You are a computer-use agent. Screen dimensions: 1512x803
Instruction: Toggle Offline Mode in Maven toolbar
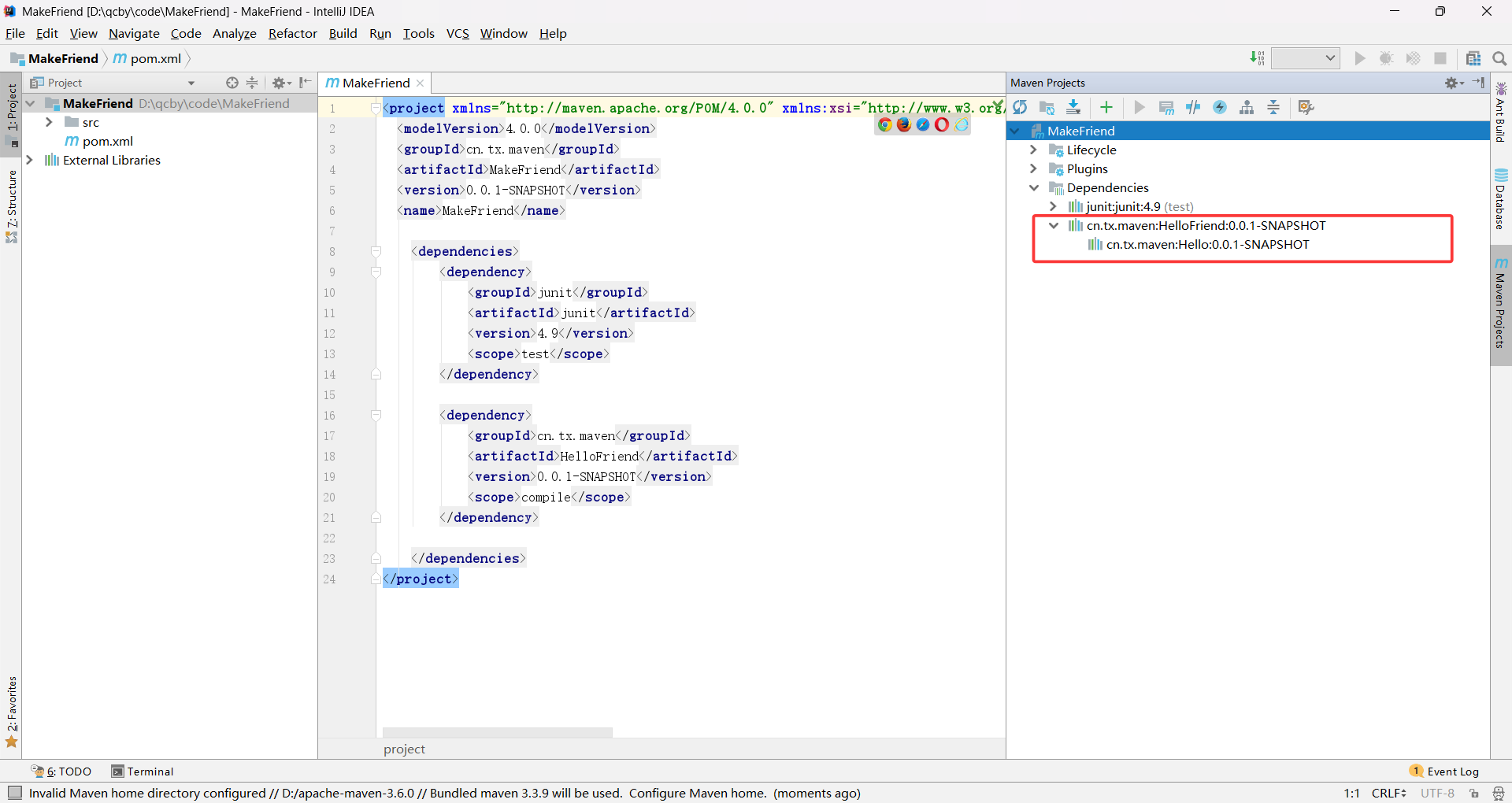point(1193,107)
